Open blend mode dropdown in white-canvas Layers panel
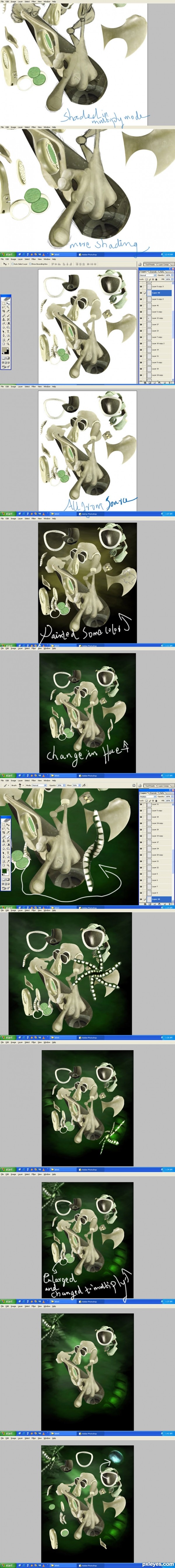Viewport: 175px width, 1568px height. coord(148,275)
